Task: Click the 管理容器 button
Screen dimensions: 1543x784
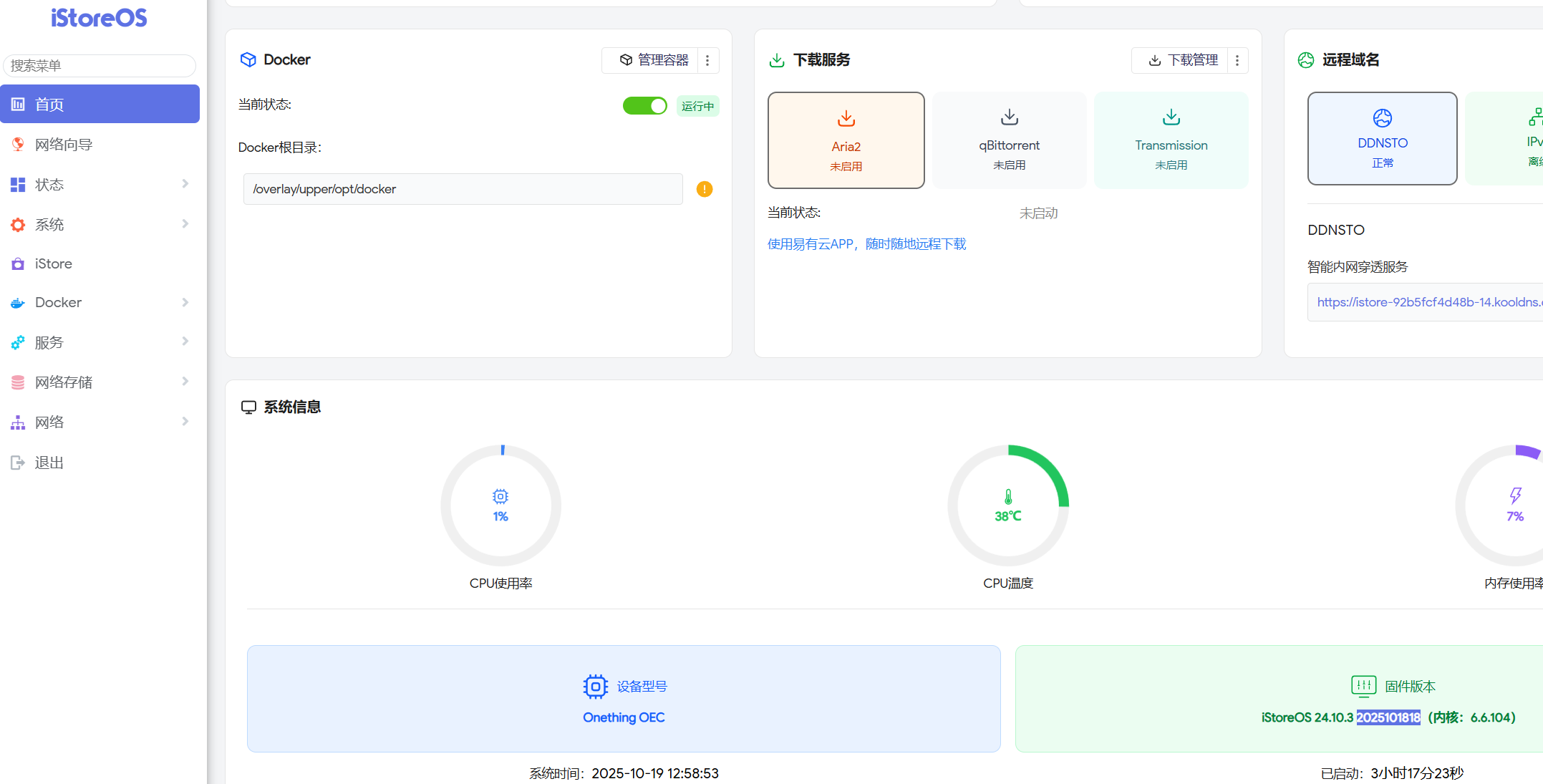Action: pyautogui.click(x=654, y=60)
